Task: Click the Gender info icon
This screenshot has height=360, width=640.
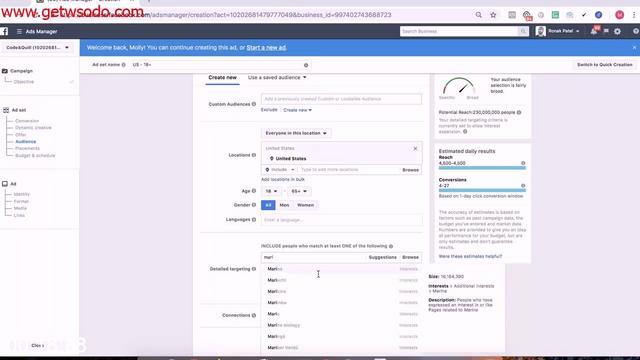Action: coord(254,205)
